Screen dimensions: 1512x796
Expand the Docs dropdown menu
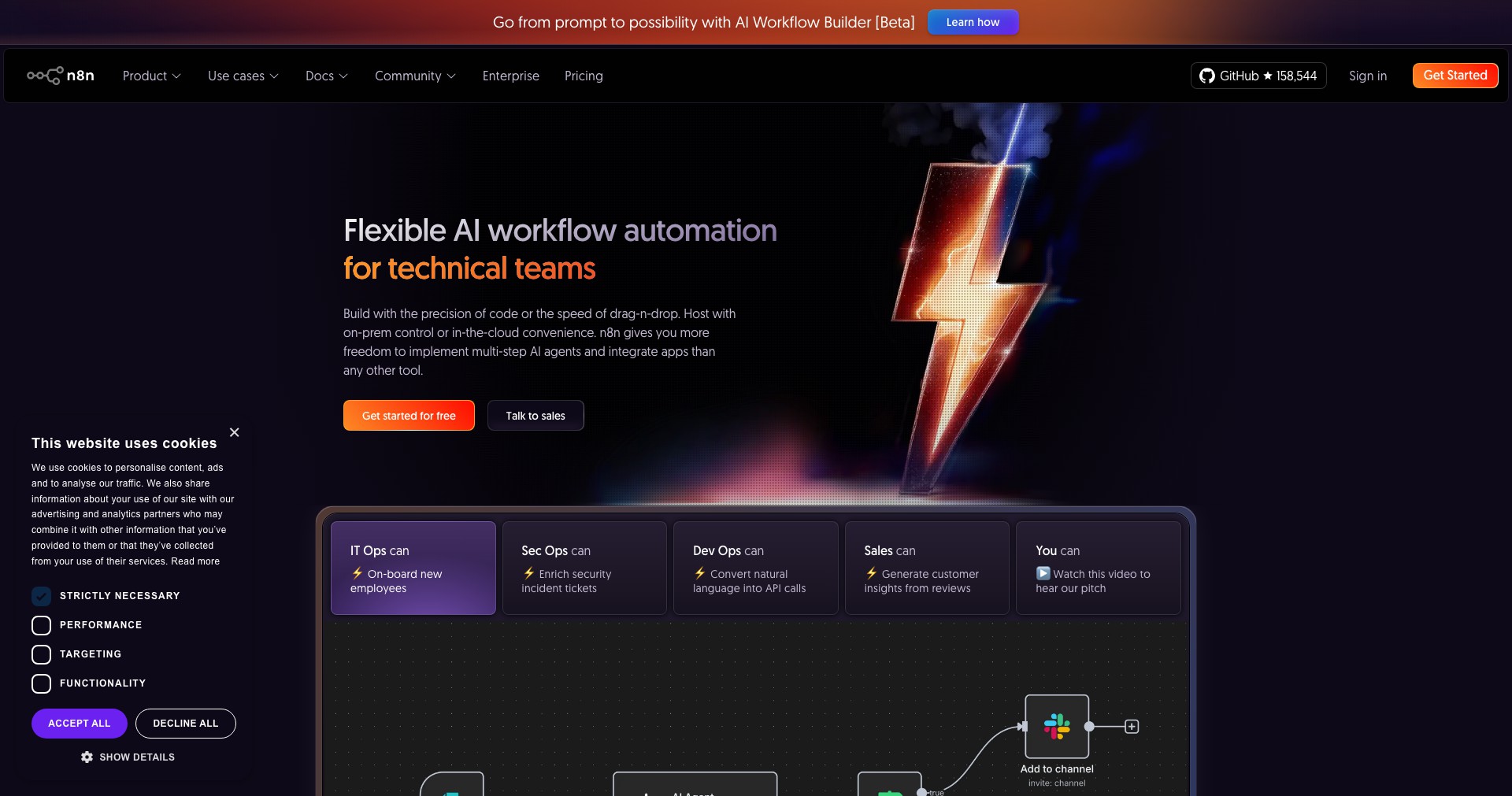[x=327, y=76]
